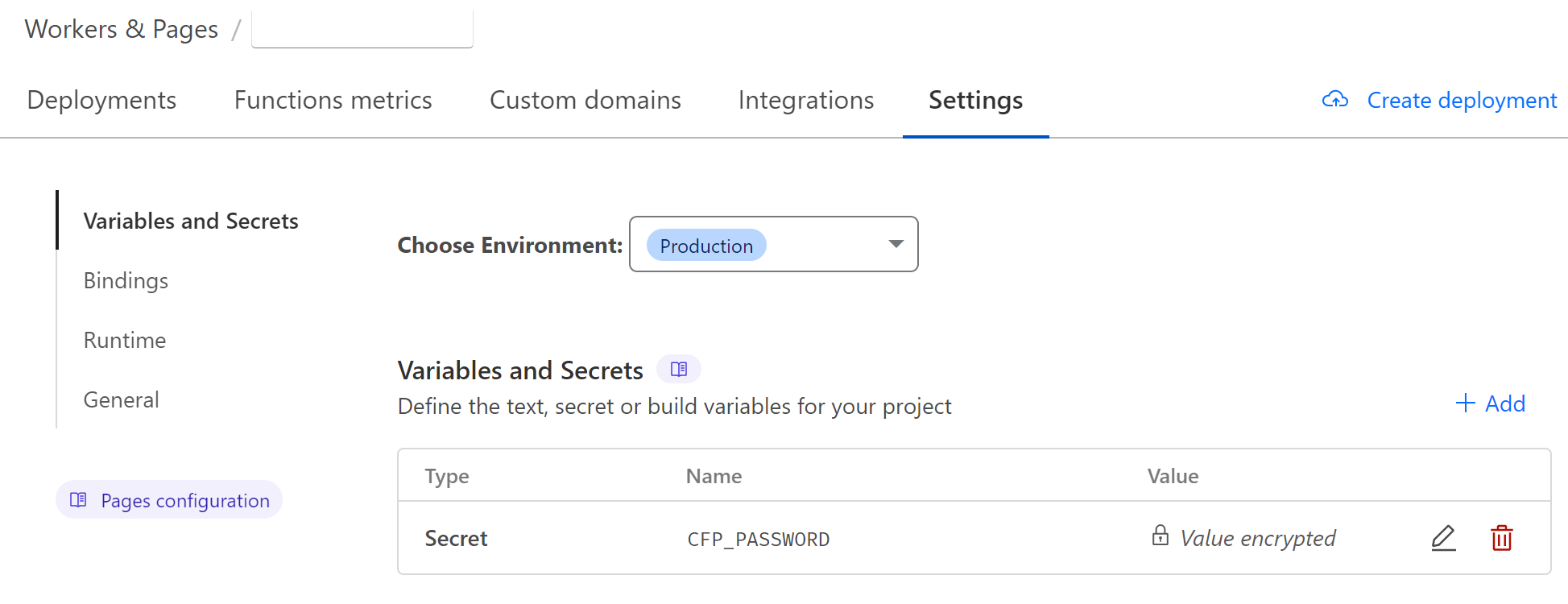Click the cloud upload icon beside Create deployment
Viewport: 1568px width, 604px height.
click(1335, 100)
